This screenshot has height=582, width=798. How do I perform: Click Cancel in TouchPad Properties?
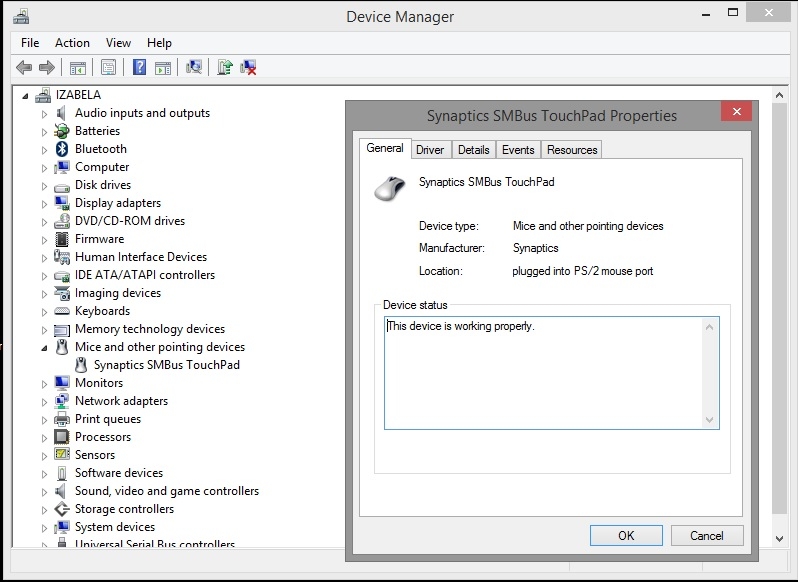pyautogui.click(x=707, y=536)
